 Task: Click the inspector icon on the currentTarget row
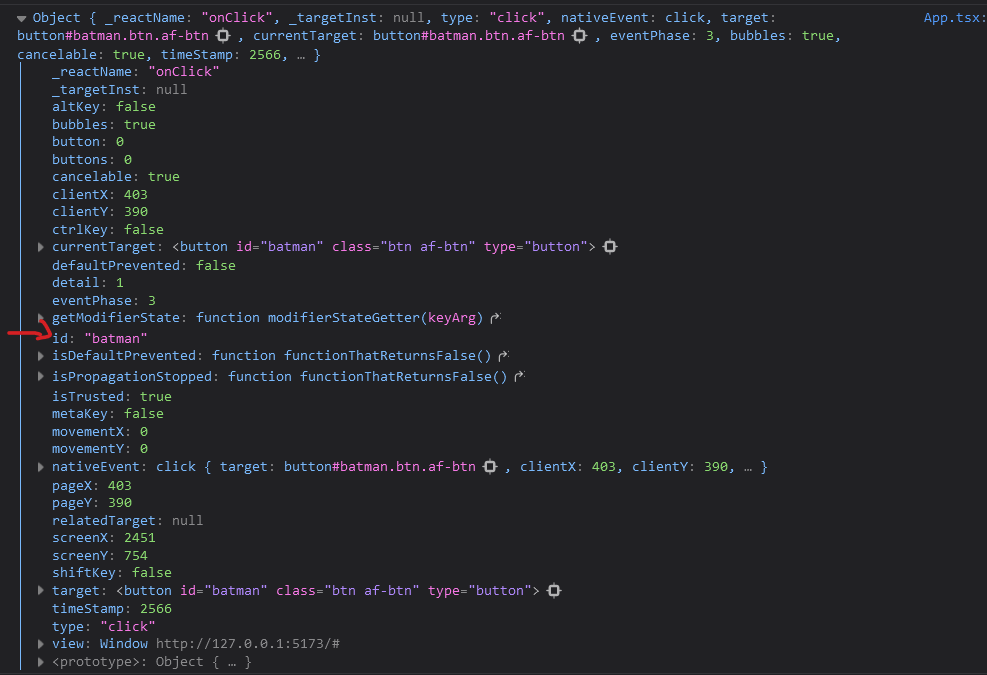tap(610, 247)
